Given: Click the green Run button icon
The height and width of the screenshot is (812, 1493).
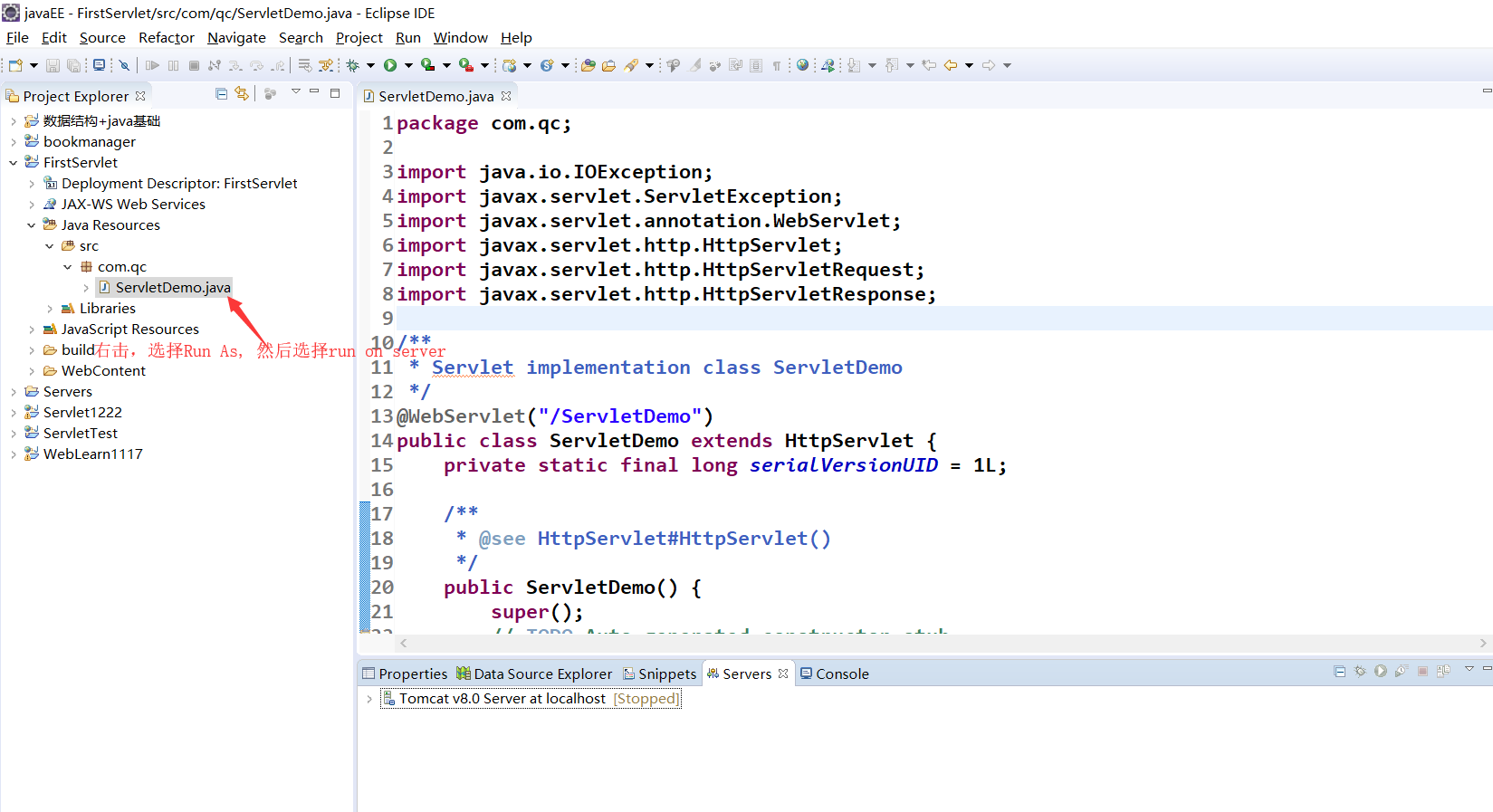Looking at the screenshot, I should 390,65.
